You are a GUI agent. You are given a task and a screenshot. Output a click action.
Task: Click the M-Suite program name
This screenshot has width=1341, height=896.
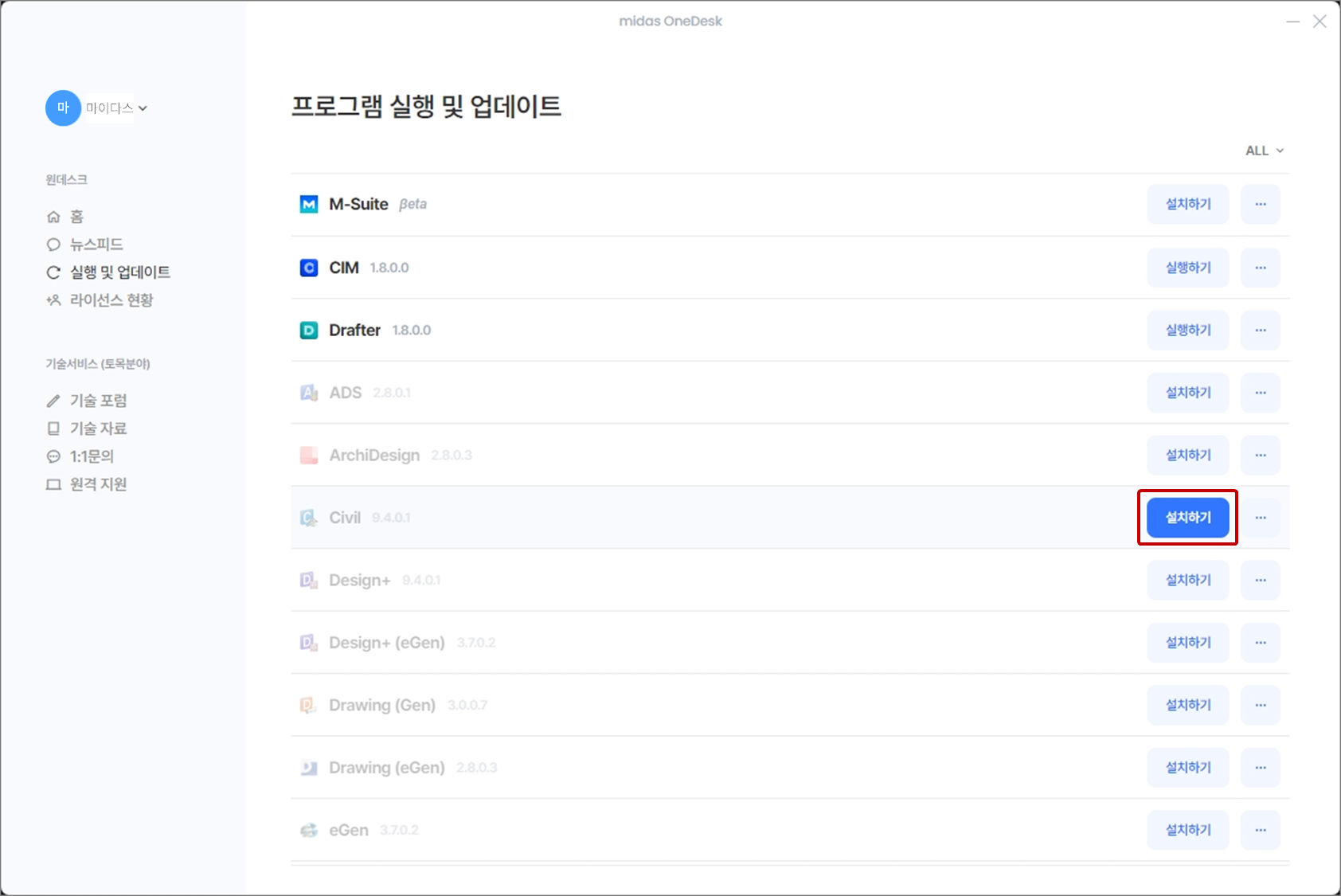click(358, 205)
